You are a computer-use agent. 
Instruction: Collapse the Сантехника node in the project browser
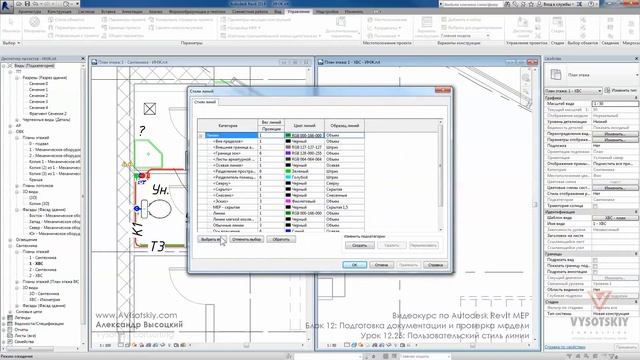11,246
